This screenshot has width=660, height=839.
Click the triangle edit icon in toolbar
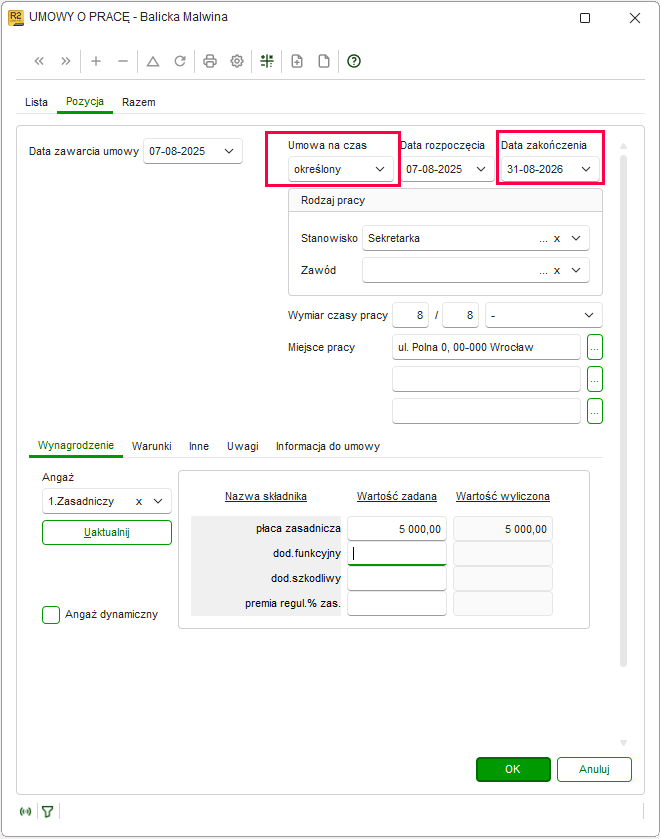(153, 61)
